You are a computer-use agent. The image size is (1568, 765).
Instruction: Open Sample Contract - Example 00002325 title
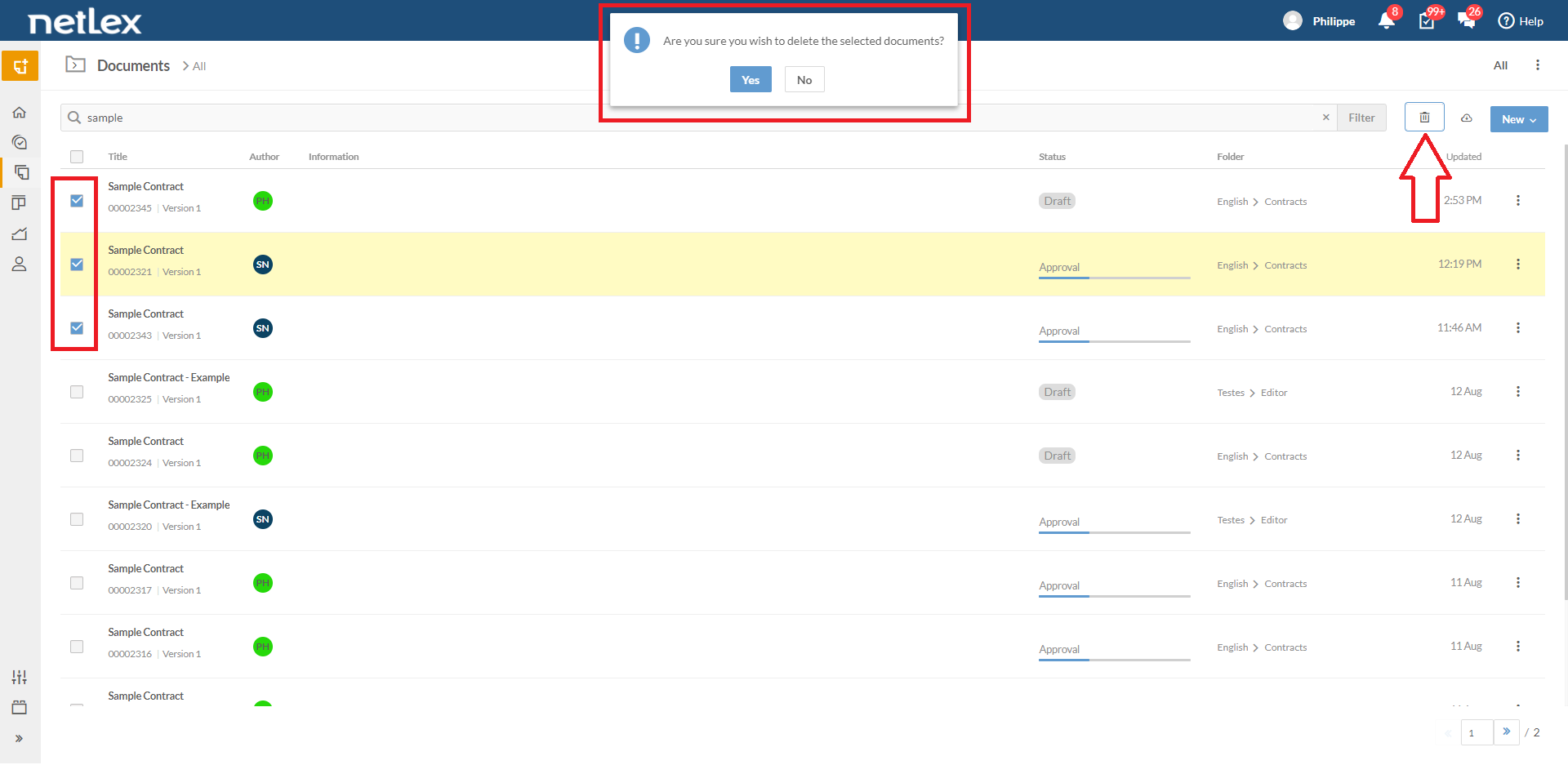click(169, 377)
